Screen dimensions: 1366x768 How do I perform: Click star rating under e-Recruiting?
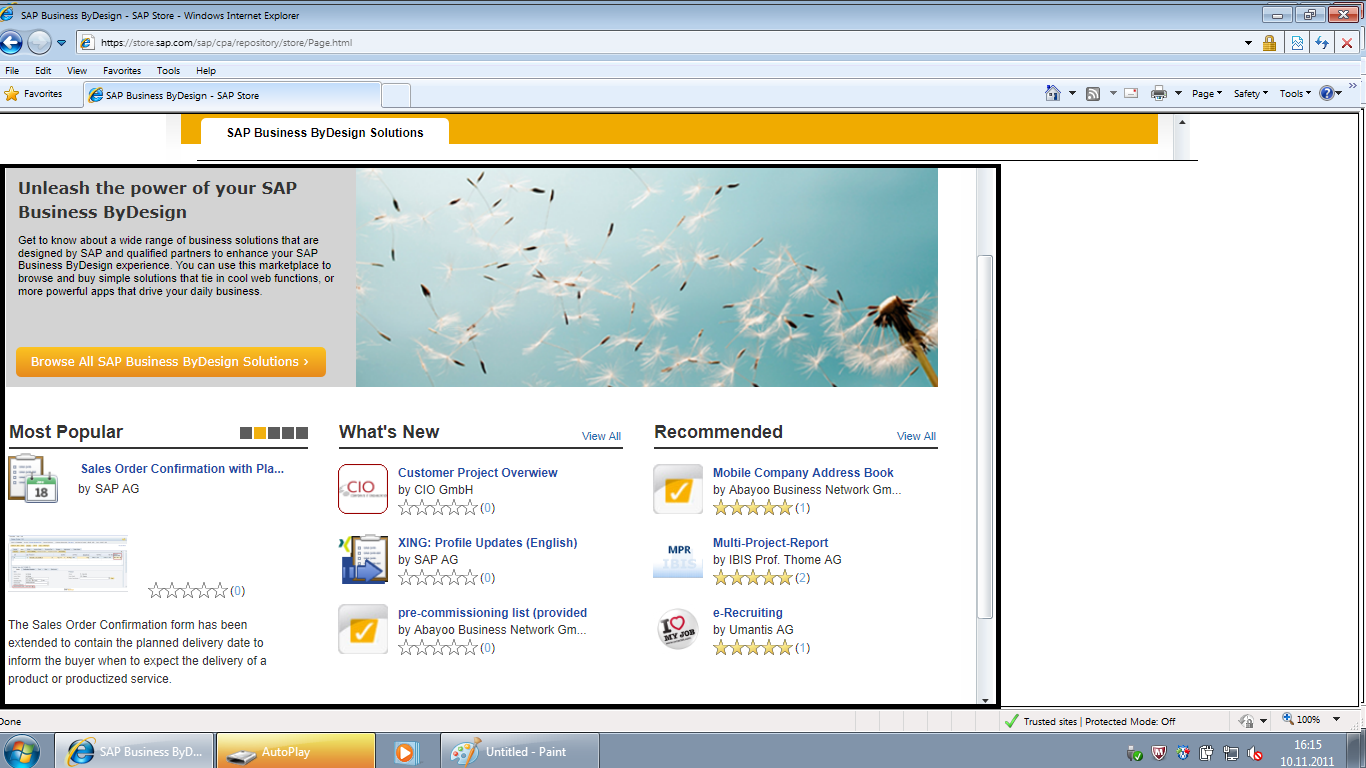(x=753, y=648)
